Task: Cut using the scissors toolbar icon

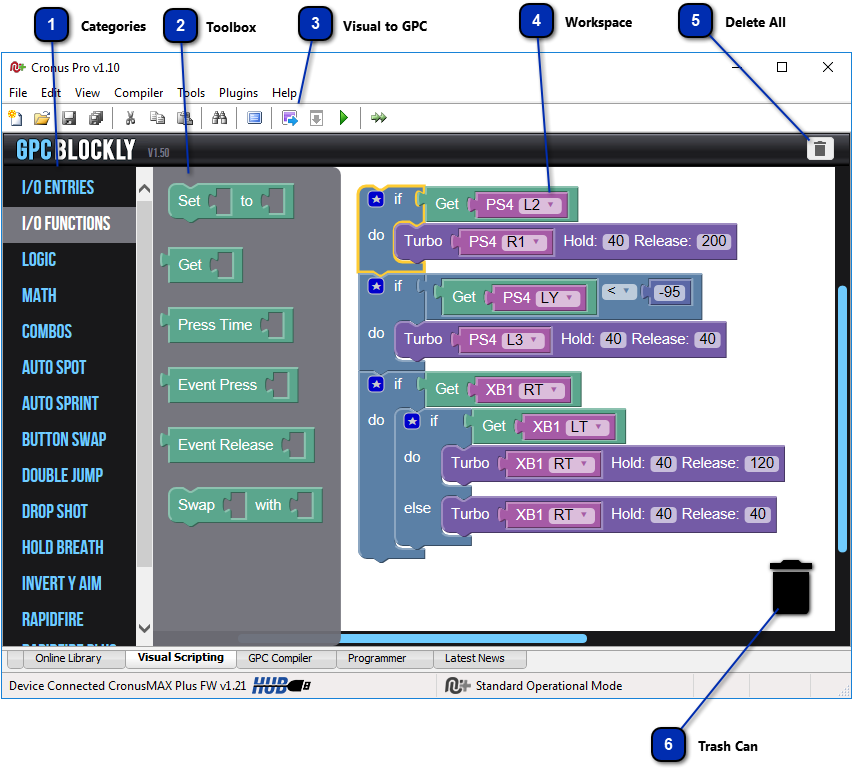Action: [x=130, y=117]
